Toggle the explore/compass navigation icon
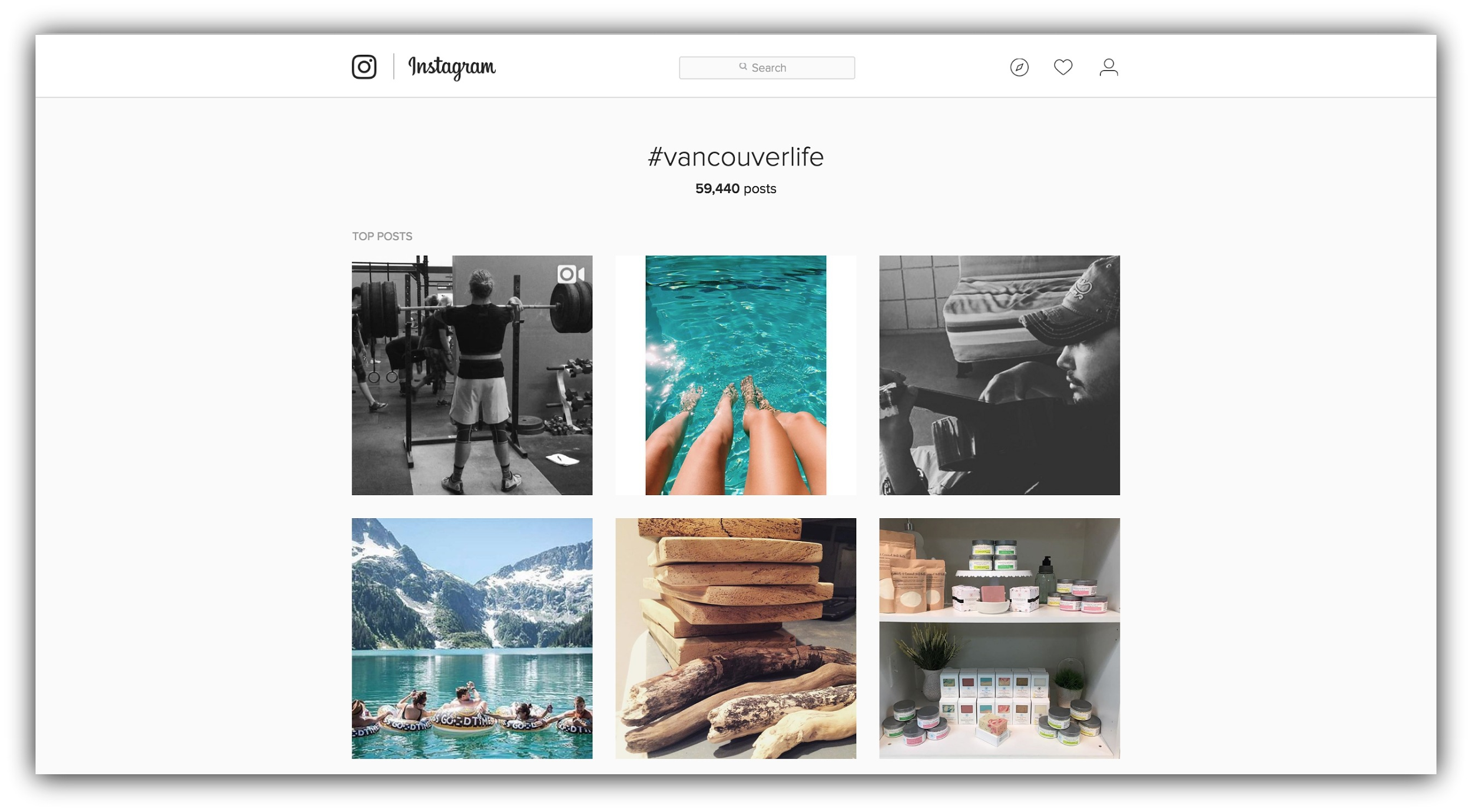This screenshot has height=812, width=1472. tap(1019, 67)
